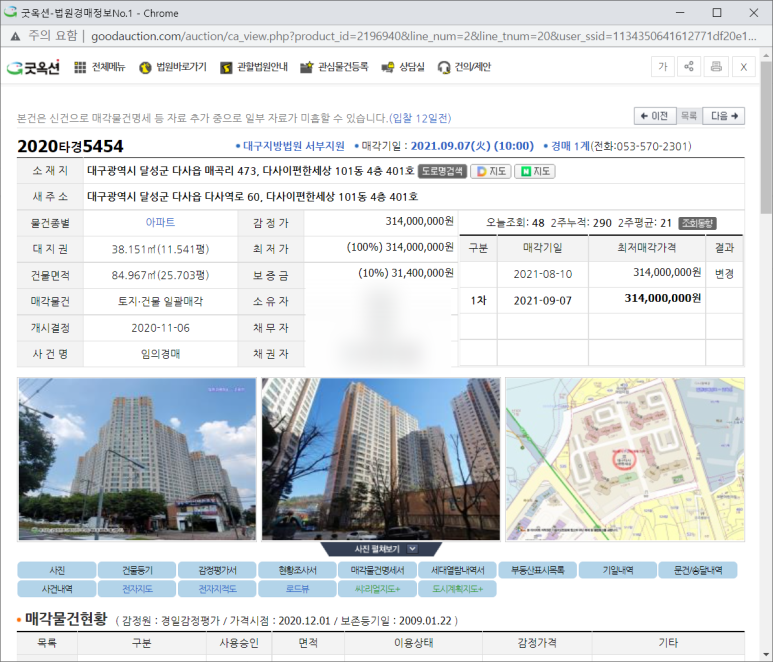The height and width of the screenshot is (662, 773).
Task: Close the view with the X button
Action: [742, 67]
